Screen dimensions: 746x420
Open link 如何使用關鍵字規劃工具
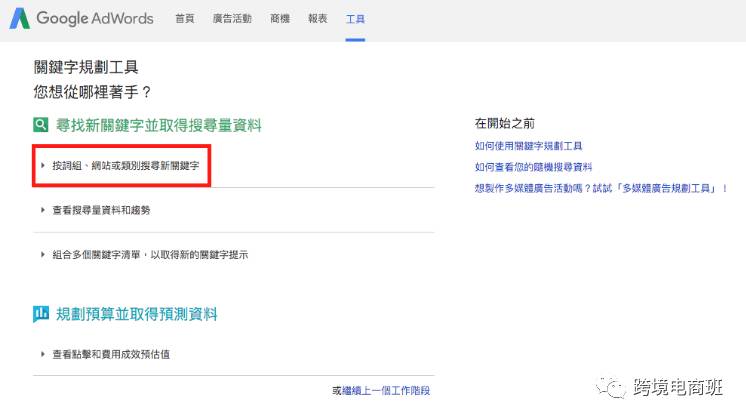[x=529, y=146]
